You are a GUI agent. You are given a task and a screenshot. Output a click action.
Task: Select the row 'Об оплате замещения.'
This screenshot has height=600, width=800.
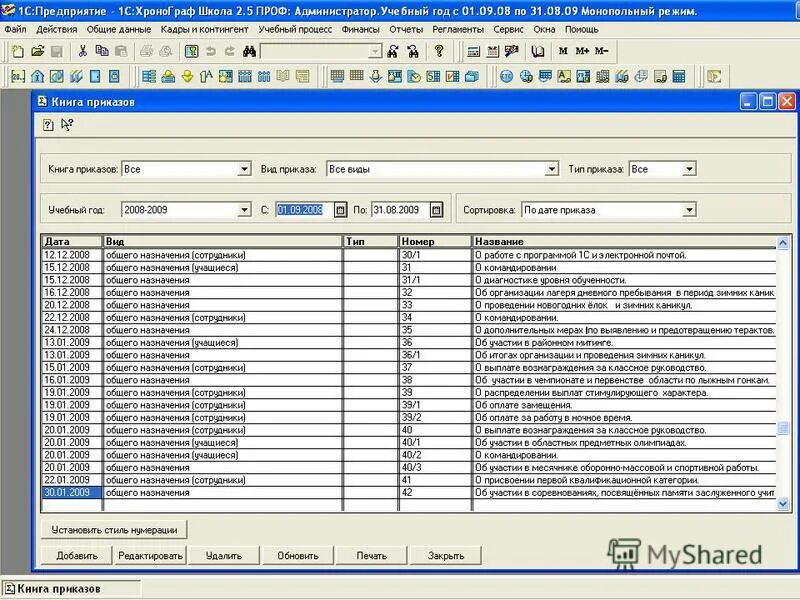pyautogui.click(x=409, y=405)
